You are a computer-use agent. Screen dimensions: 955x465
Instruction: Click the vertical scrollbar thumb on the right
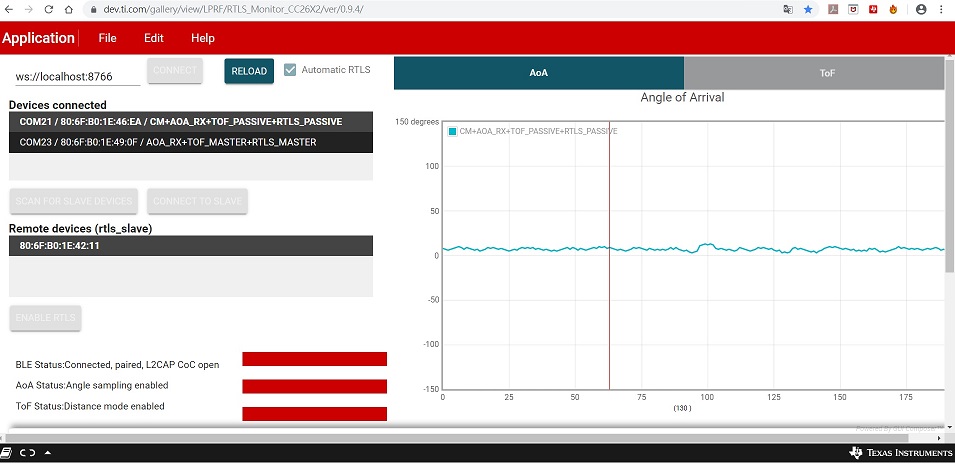[950, 165]
